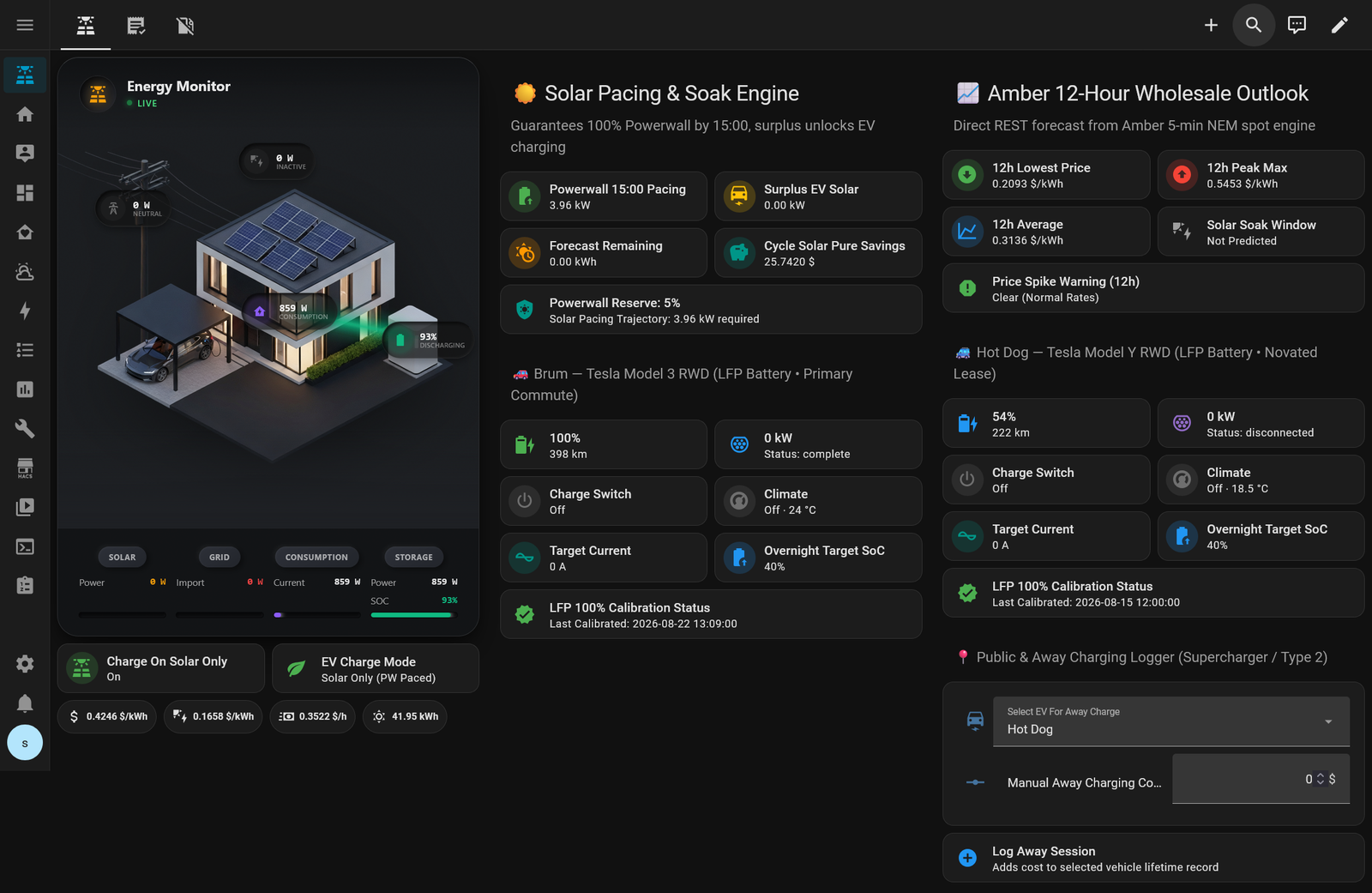Click the Energy Monitor solar icon
The width and height of the screenshot is (1372, 893).
[x=98, y=94]
